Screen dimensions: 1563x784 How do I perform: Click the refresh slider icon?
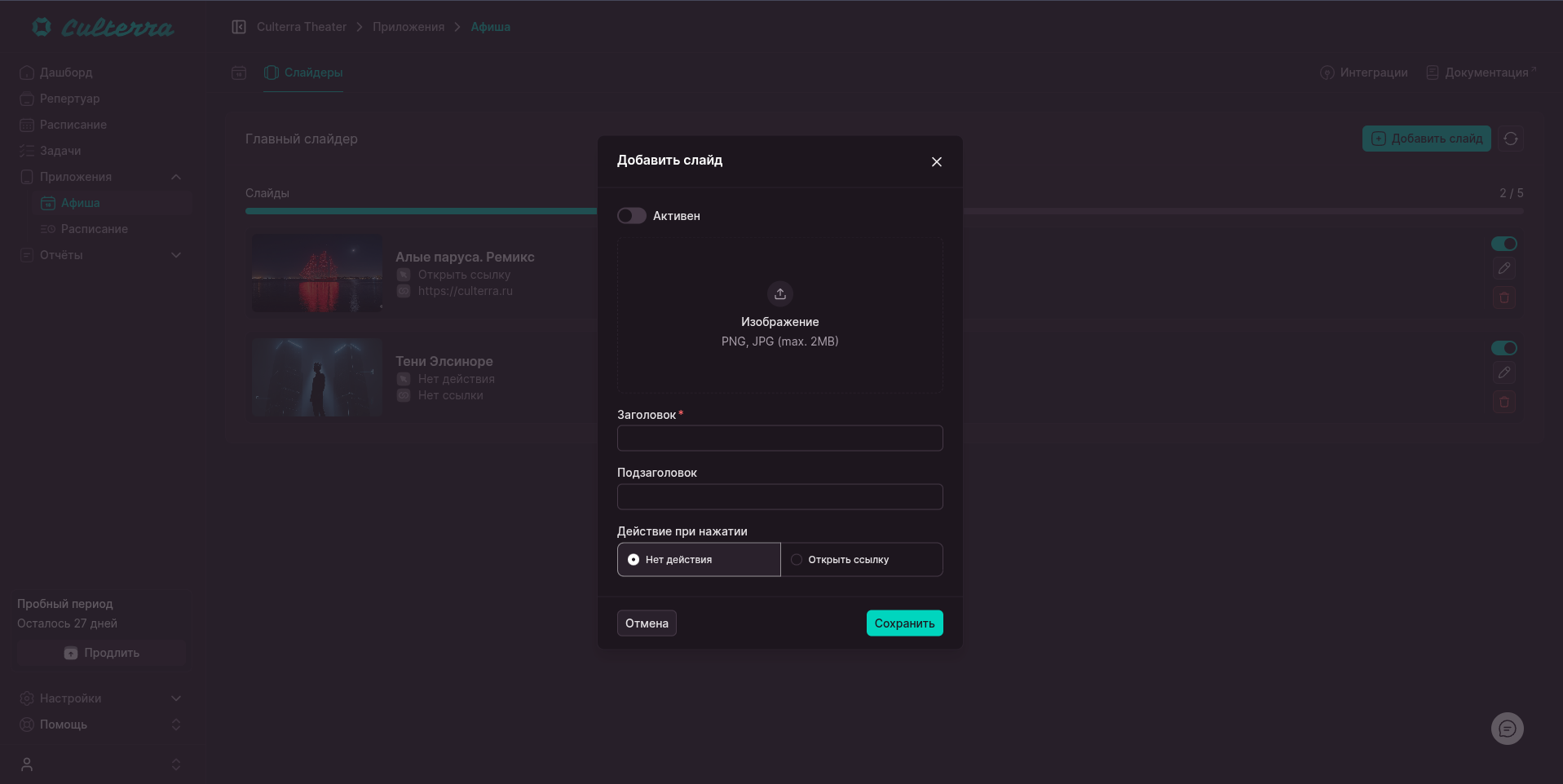[x=1510, y=139]
